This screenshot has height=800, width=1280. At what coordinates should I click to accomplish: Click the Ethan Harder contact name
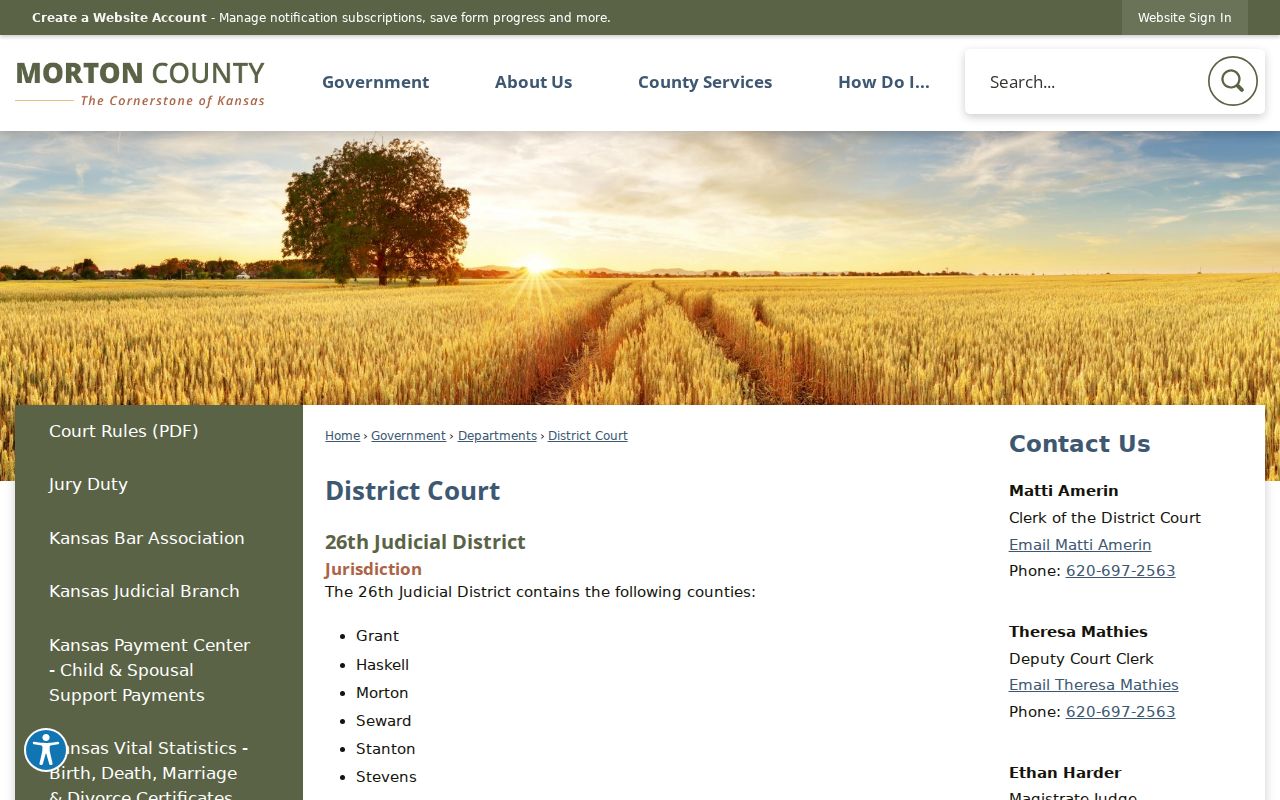[1064, 773]
